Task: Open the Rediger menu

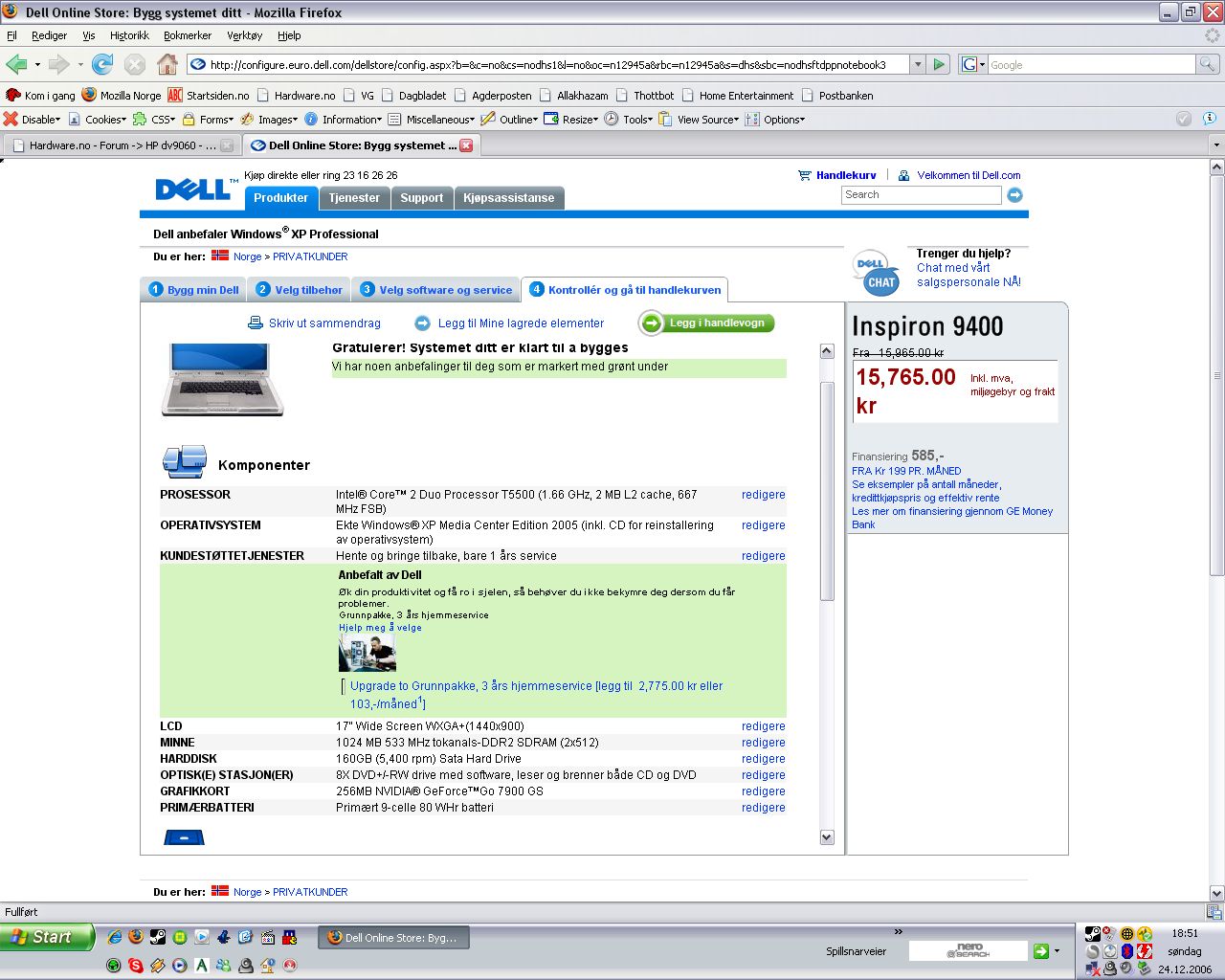Action: pyautogui.click(x=49, y=35)
